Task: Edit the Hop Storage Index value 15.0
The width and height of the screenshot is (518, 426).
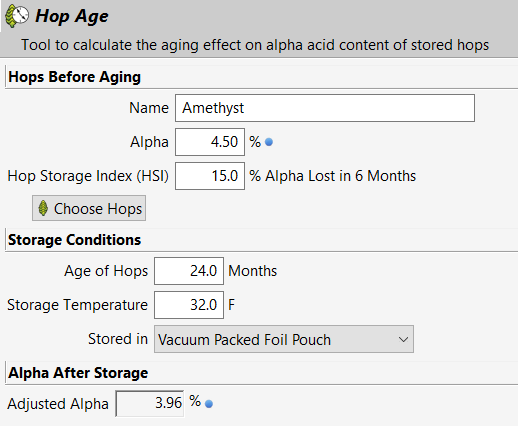Action: click(210, 176)
